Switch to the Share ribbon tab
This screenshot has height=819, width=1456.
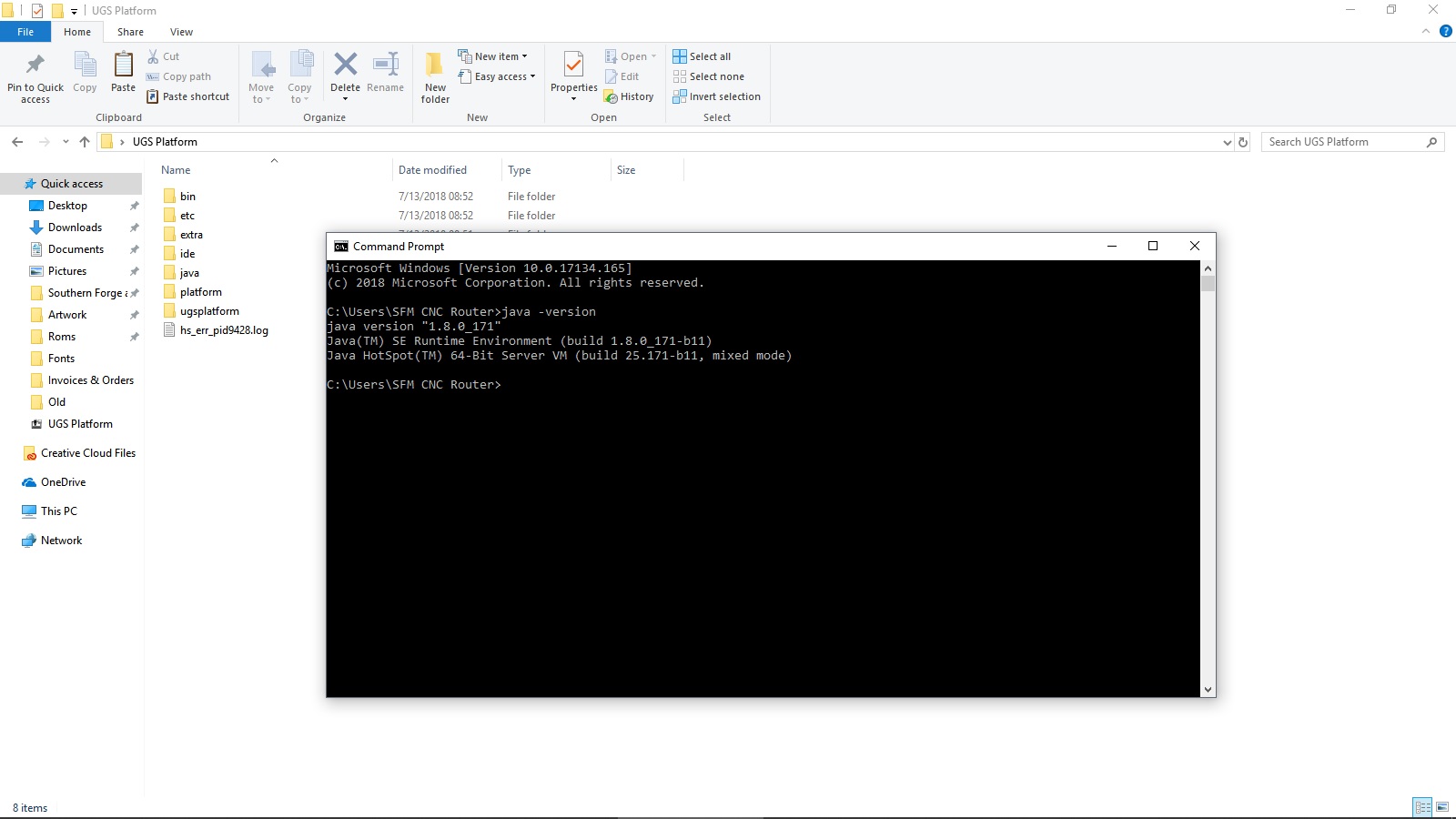[130, 32]
